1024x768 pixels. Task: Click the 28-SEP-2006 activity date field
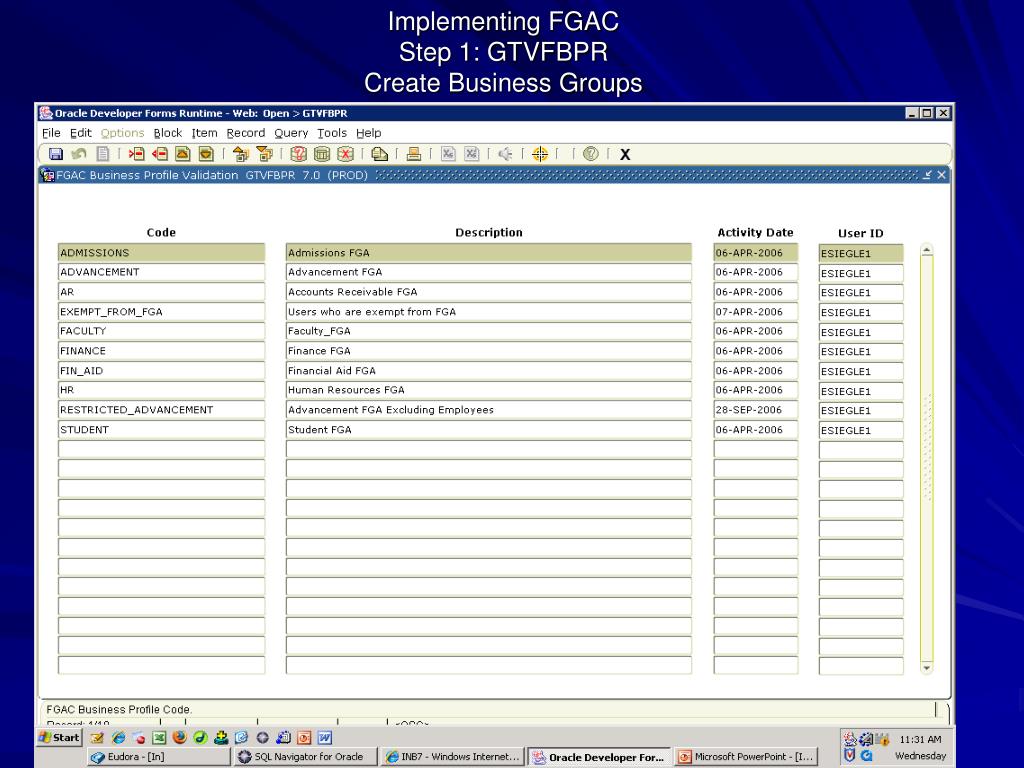coord(756,409)
